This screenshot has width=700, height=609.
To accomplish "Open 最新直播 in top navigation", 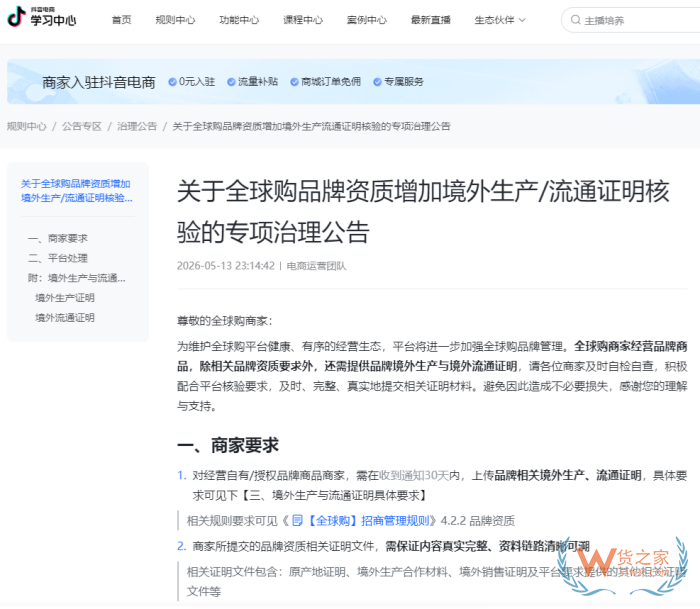I will 430,20.
